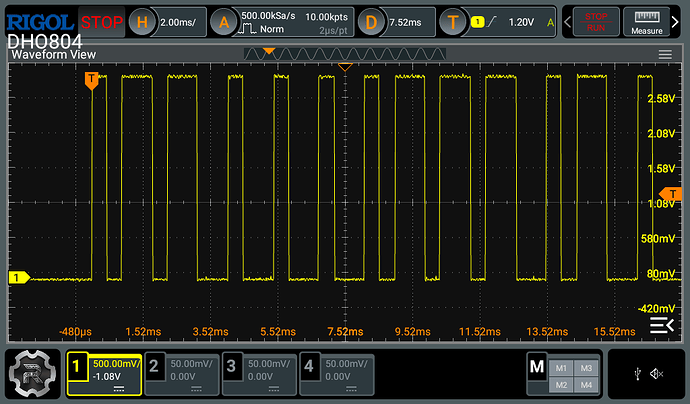This screenshot has height=404, width=690.
Task: Click the Waveform View title
Action: (x=54, y=55)
